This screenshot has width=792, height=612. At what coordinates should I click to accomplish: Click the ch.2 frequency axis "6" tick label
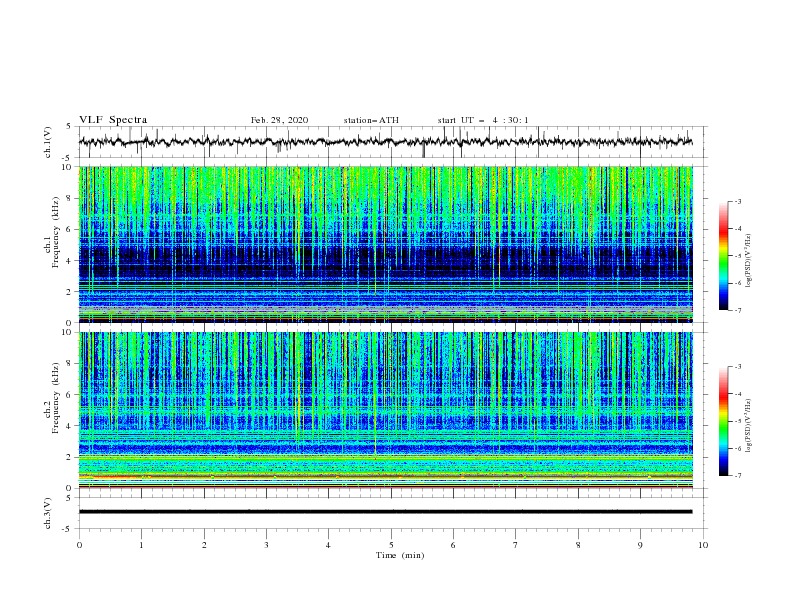pyautogui.click(x=71, y=395)
